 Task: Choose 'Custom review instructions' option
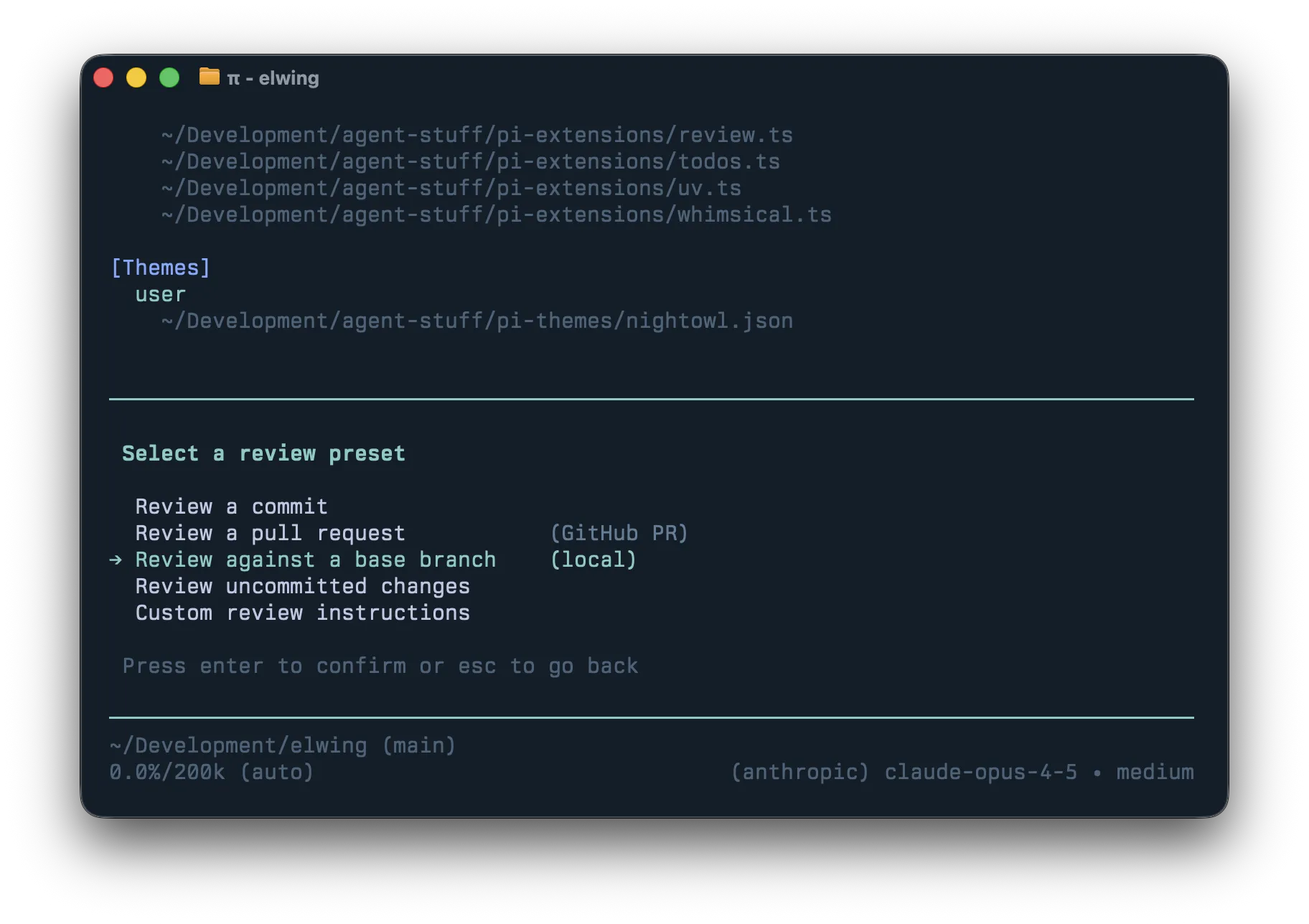pos(302,613)
